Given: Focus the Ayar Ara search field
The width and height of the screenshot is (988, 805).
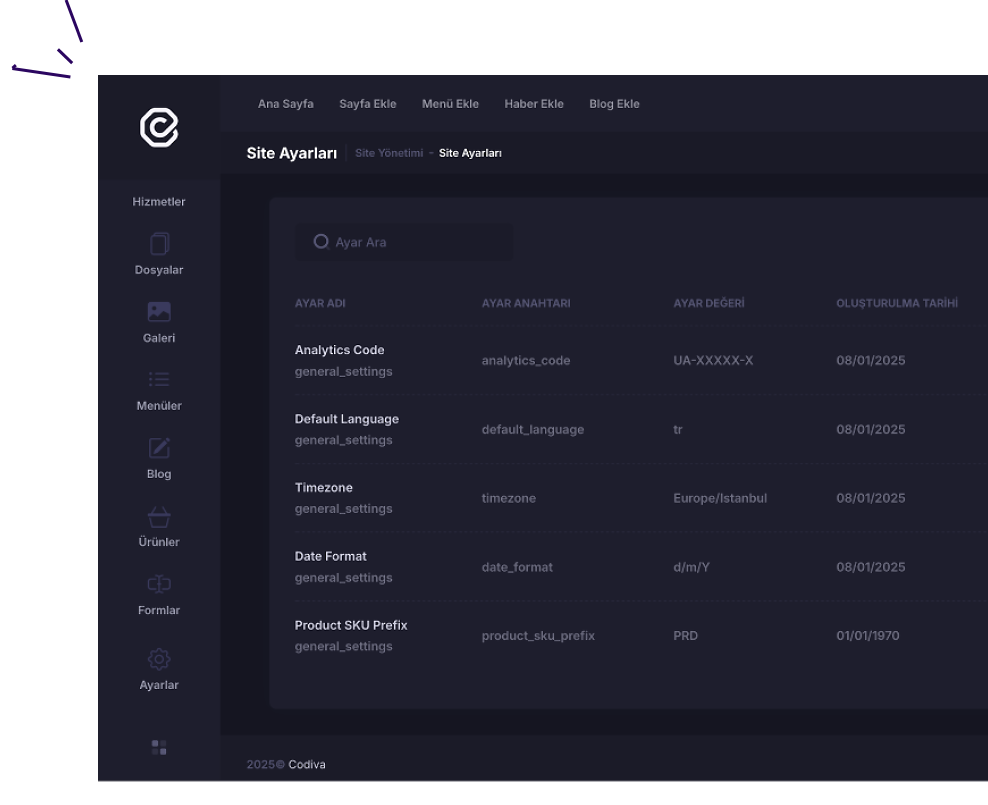Looking at the screenshot, I should coord(404,242).
